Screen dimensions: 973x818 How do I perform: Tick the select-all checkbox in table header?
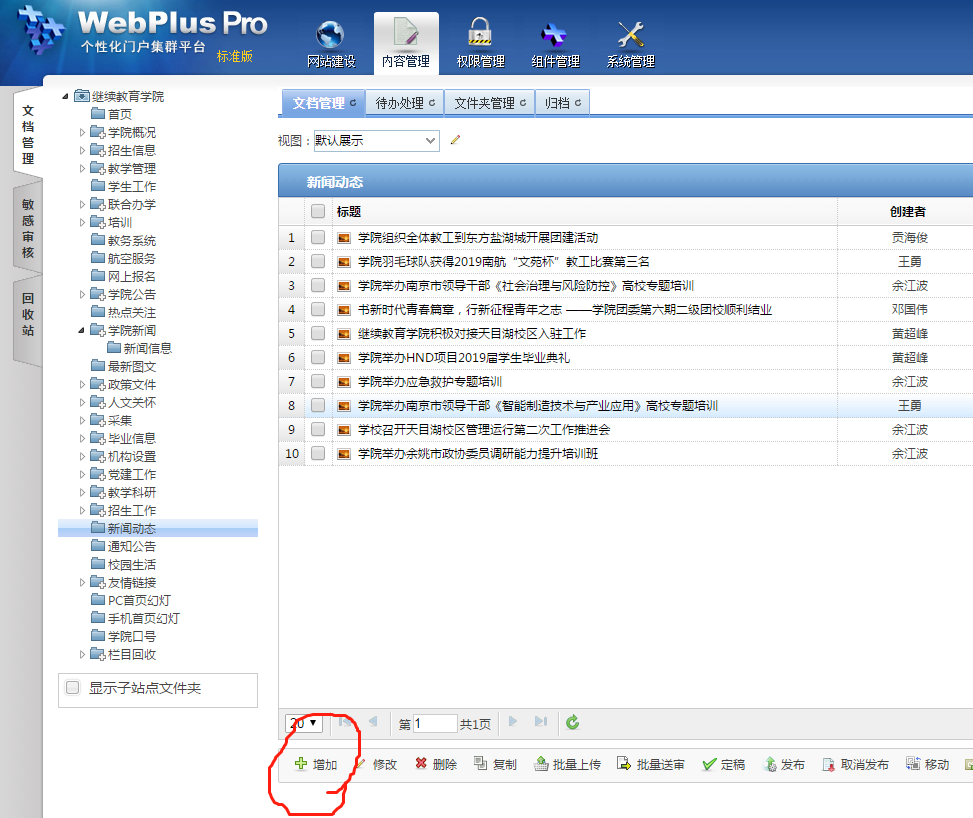[318, 212]
